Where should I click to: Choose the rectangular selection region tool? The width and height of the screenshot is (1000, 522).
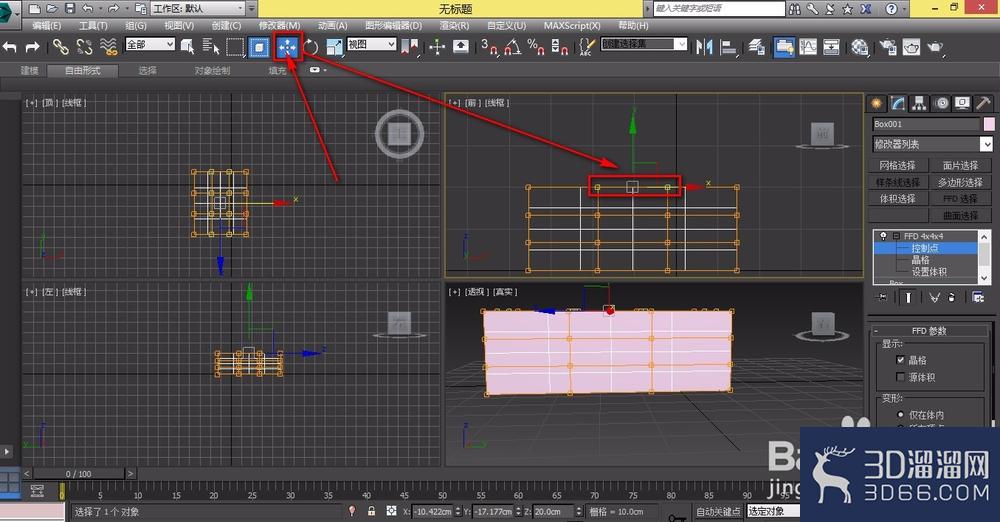[235, 47]
